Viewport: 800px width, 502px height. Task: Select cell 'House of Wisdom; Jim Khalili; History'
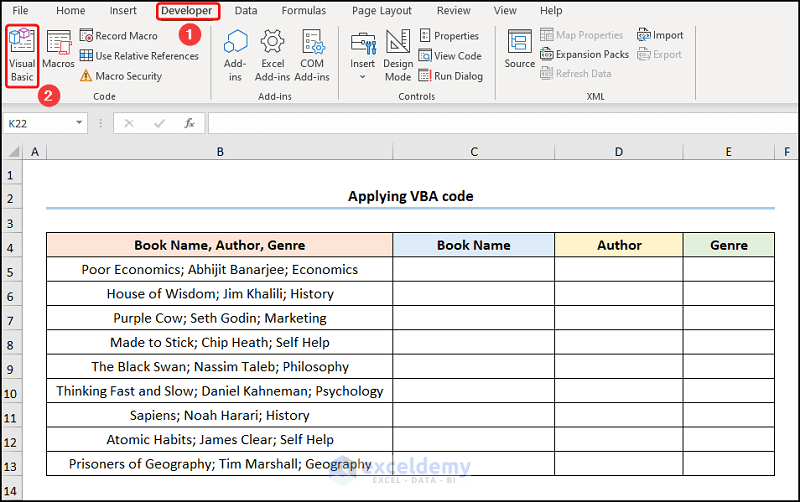pos(220,294)
